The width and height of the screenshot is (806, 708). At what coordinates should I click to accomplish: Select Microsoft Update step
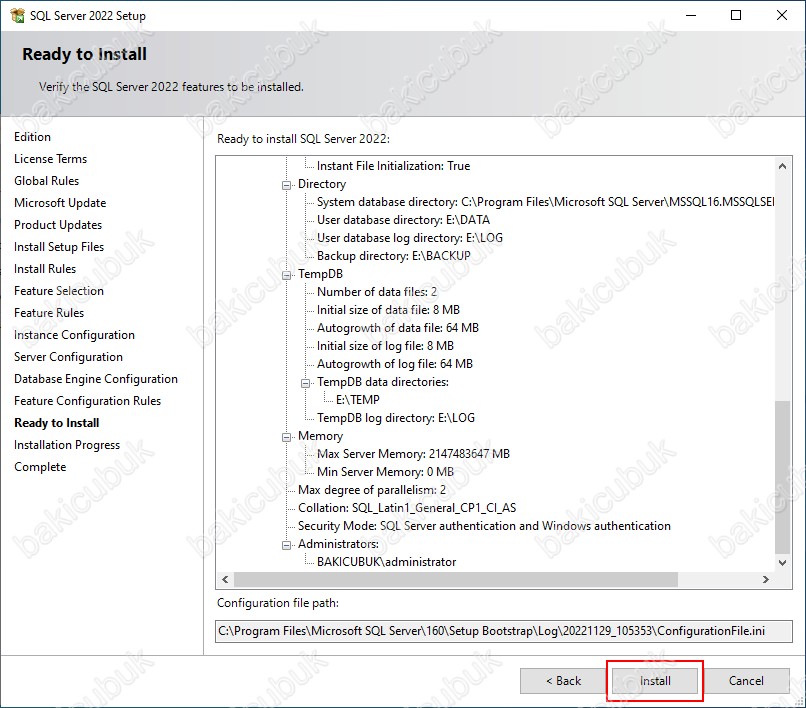click(x=60, y=203)
